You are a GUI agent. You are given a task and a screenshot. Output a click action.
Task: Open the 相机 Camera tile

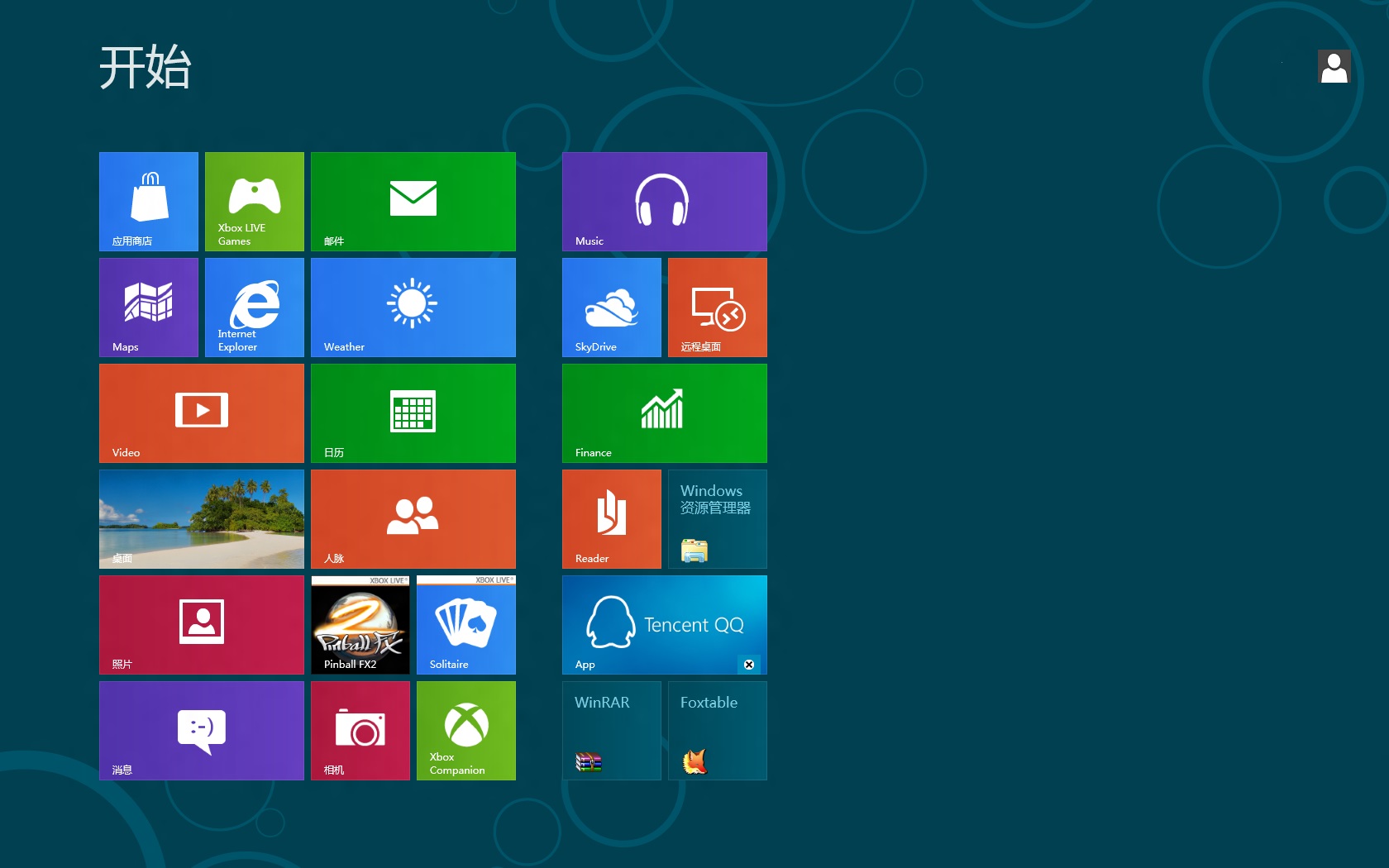[x=360, y=731]
